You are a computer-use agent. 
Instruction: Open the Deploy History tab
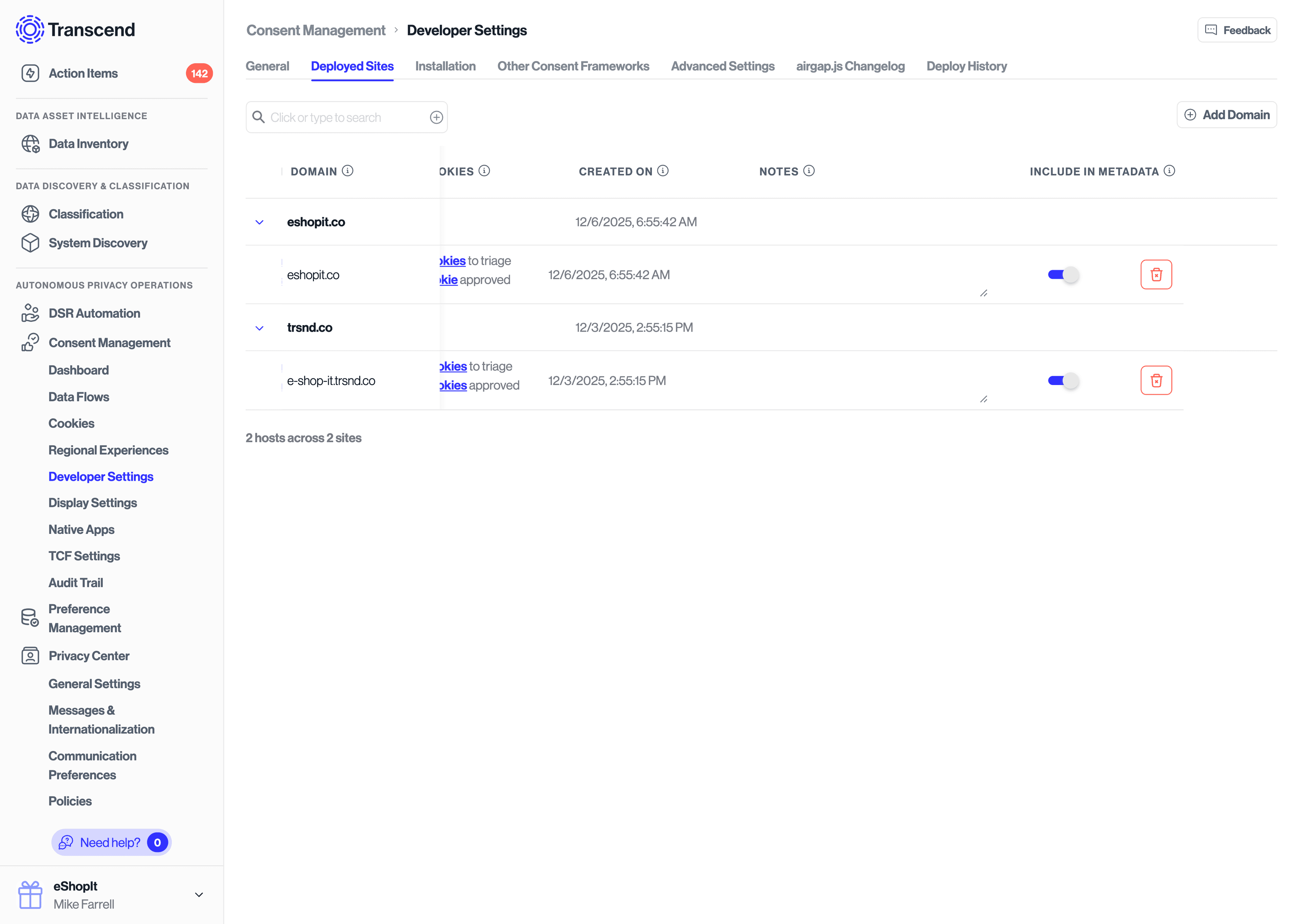click(x=966, y=66)
